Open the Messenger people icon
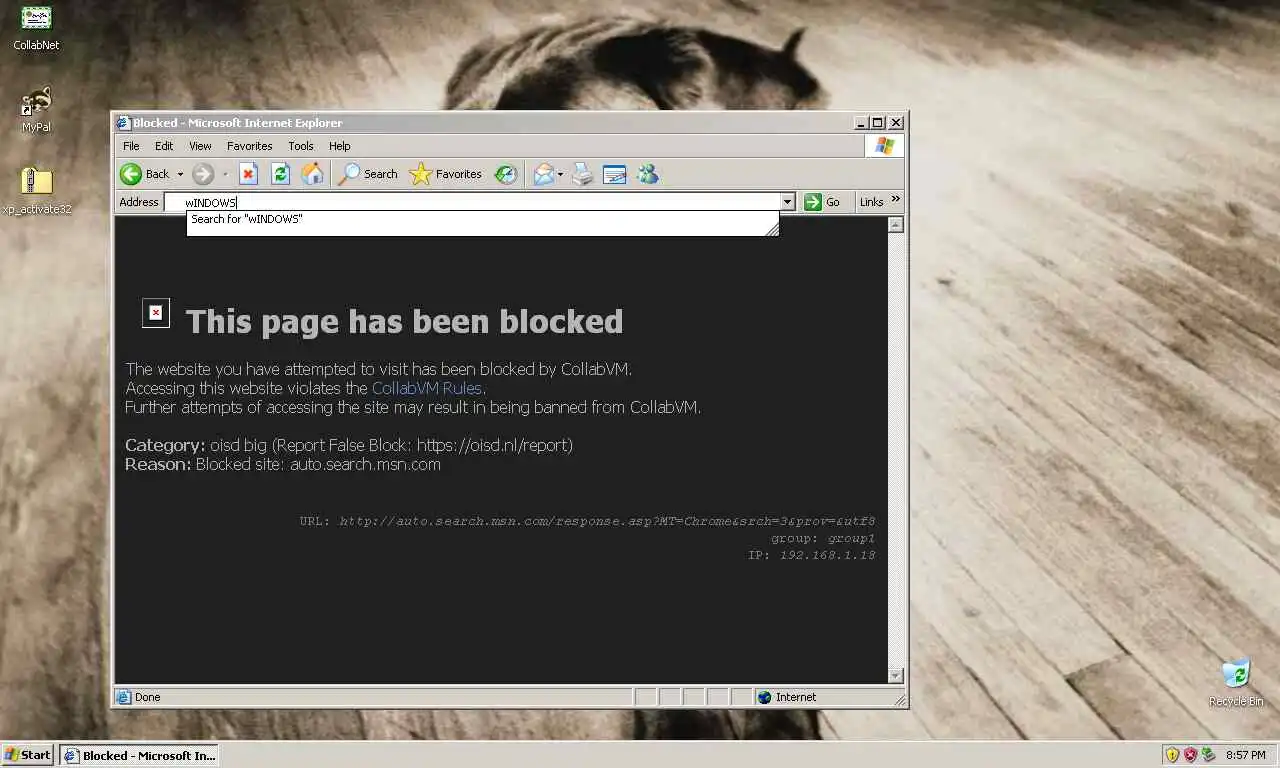The height and width of the screenshot is (768, 1280). (648, 174)
